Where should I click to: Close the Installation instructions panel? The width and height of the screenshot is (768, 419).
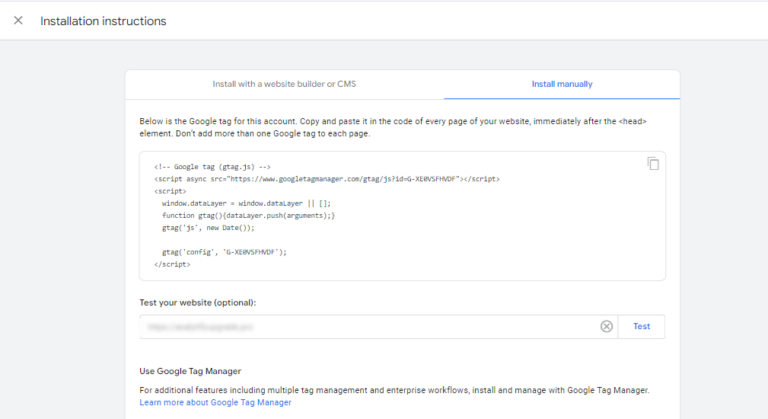click(x=18, y=21)
